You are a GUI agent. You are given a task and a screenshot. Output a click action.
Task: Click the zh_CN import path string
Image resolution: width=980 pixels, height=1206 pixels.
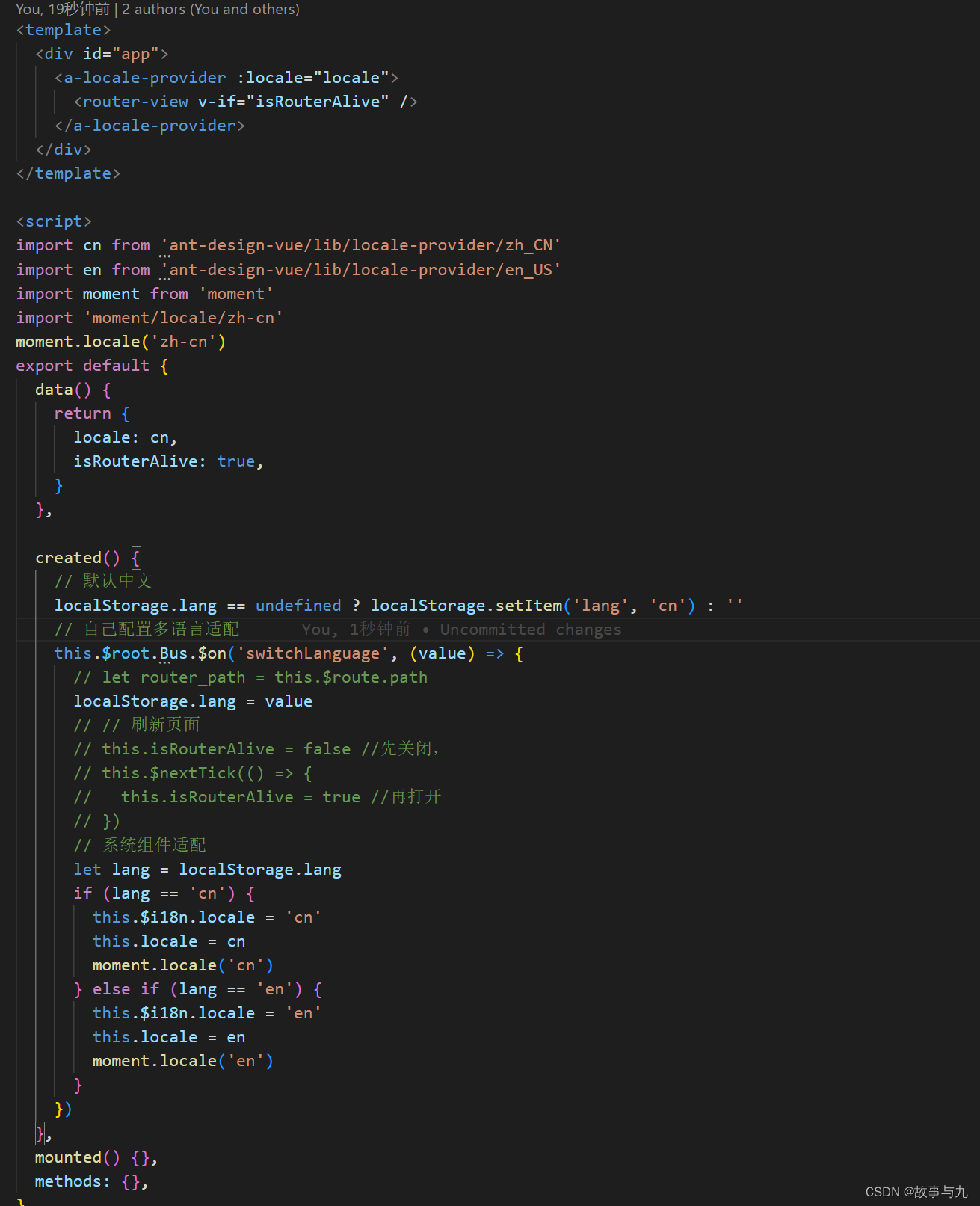(360, 246)
